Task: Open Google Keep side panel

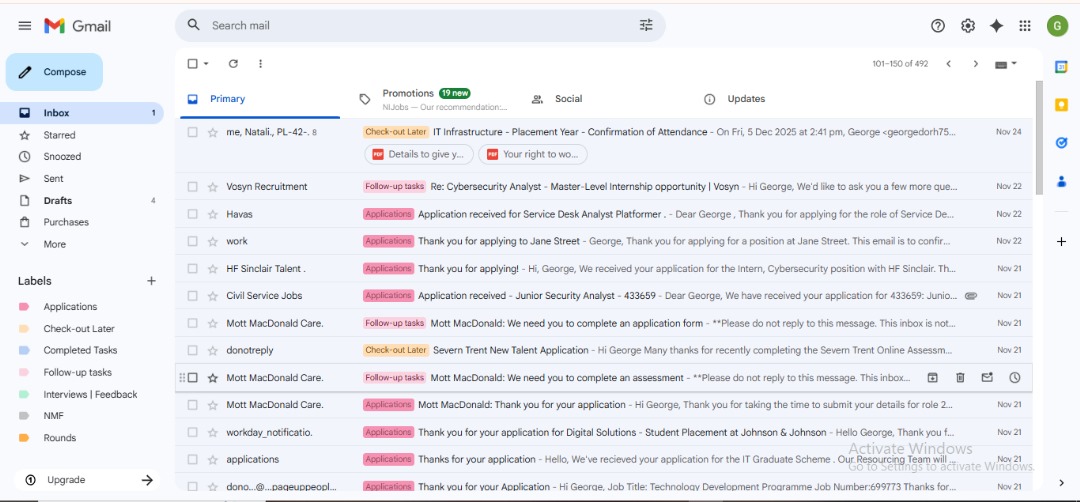Action: [1061, 105]
